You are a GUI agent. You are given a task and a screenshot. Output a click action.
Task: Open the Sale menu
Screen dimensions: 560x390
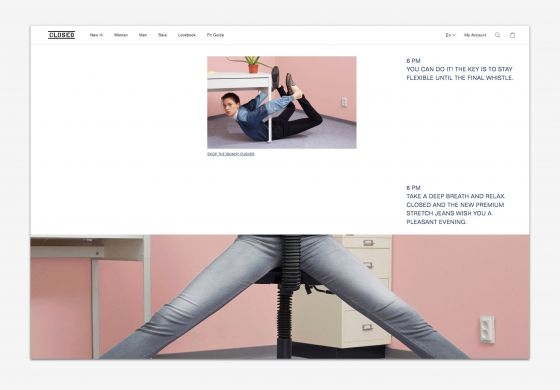tap(162, 35)
